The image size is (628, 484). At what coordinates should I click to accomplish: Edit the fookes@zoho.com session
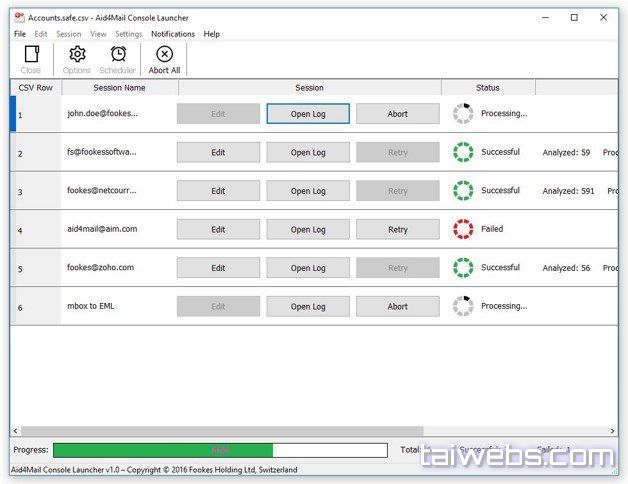218,268
